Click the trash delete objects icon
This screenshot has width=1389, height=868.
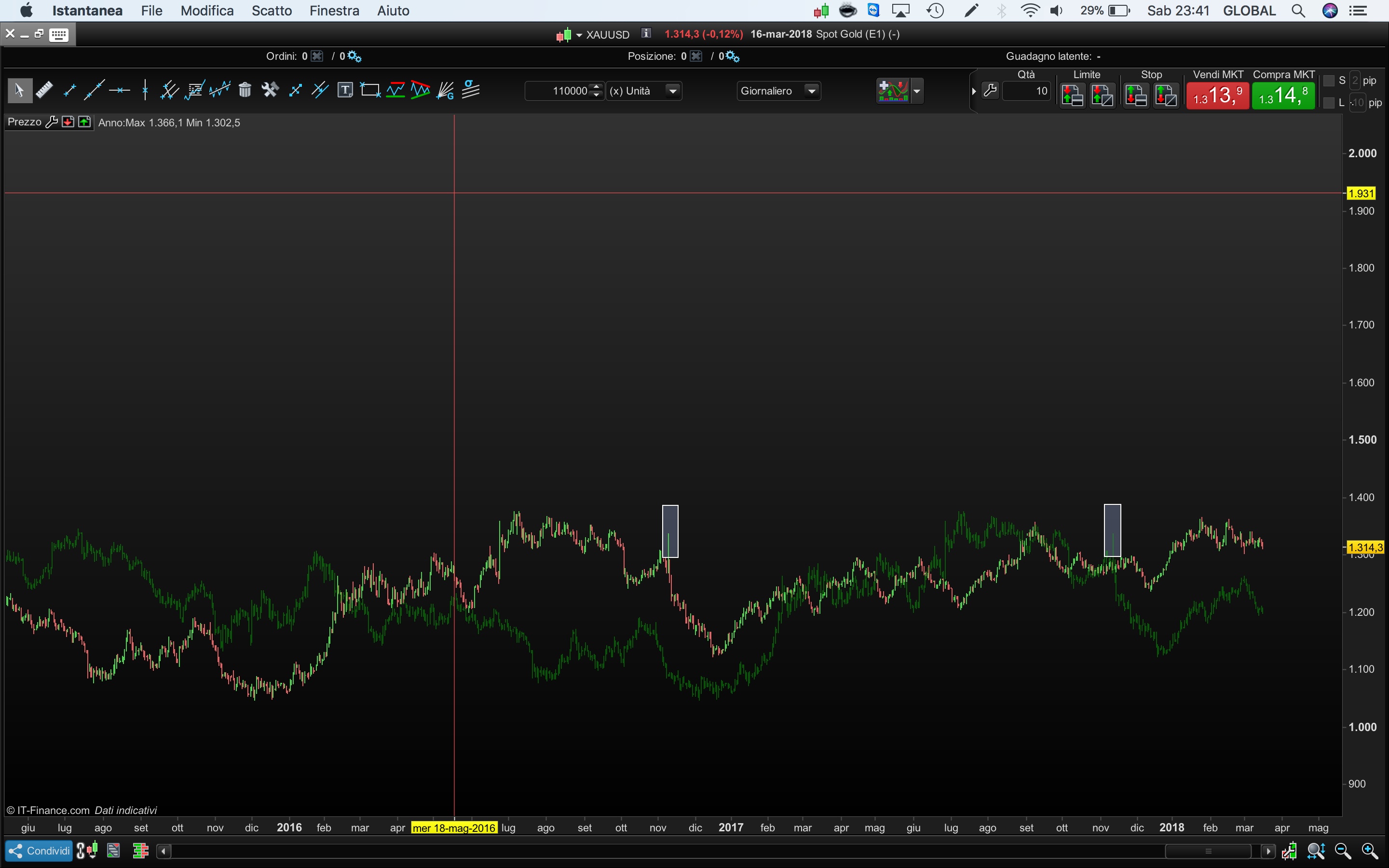245,90
